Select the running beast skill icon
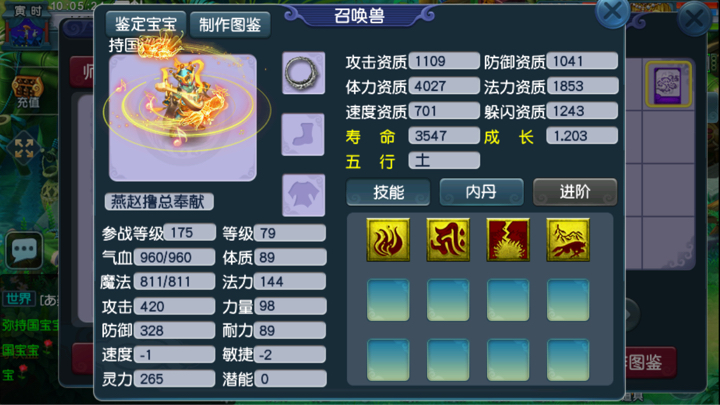The height and width of the screenshot is (405, 720). coord(568,240)
